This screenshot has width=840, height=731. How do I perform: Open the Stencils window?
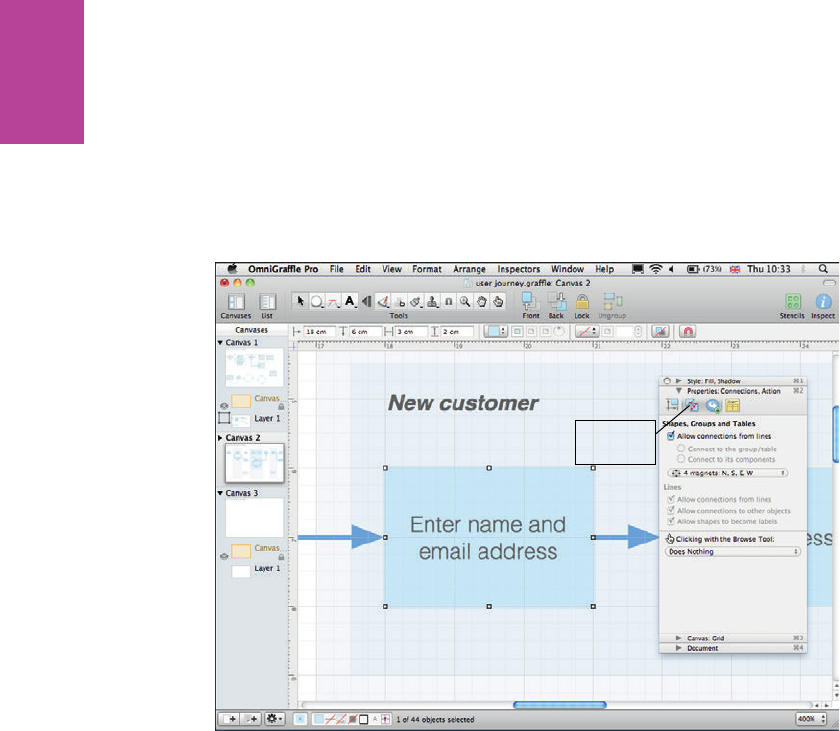792,306
